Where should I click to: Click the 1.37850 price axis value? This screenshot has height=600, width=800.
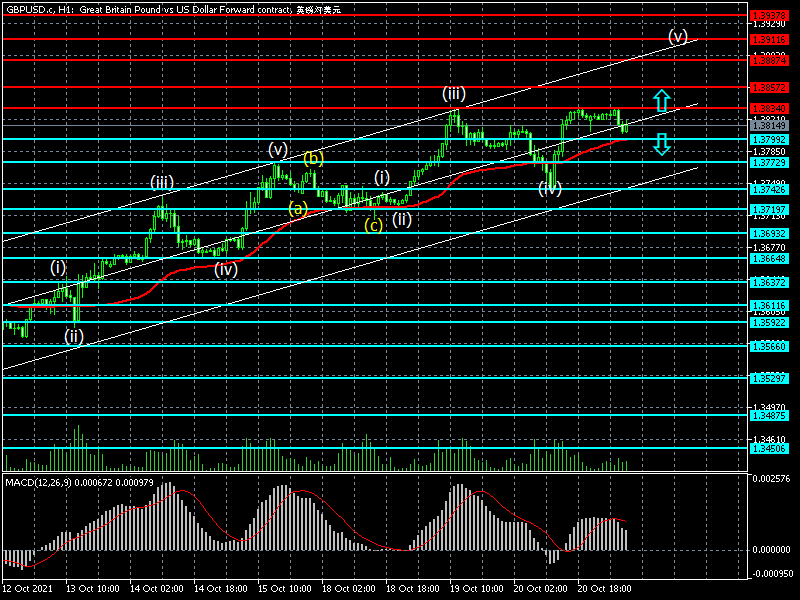click(x=769, y=152)
